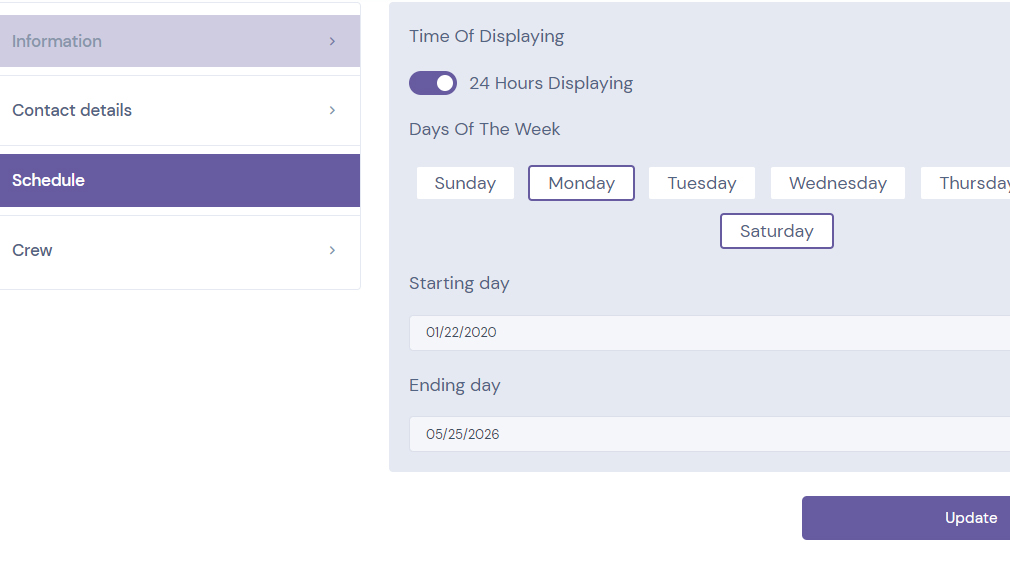Viewport: 1010px width, 570px height.
Task: Click the 24 Hours Displaying label
Action: coord(551,83)
